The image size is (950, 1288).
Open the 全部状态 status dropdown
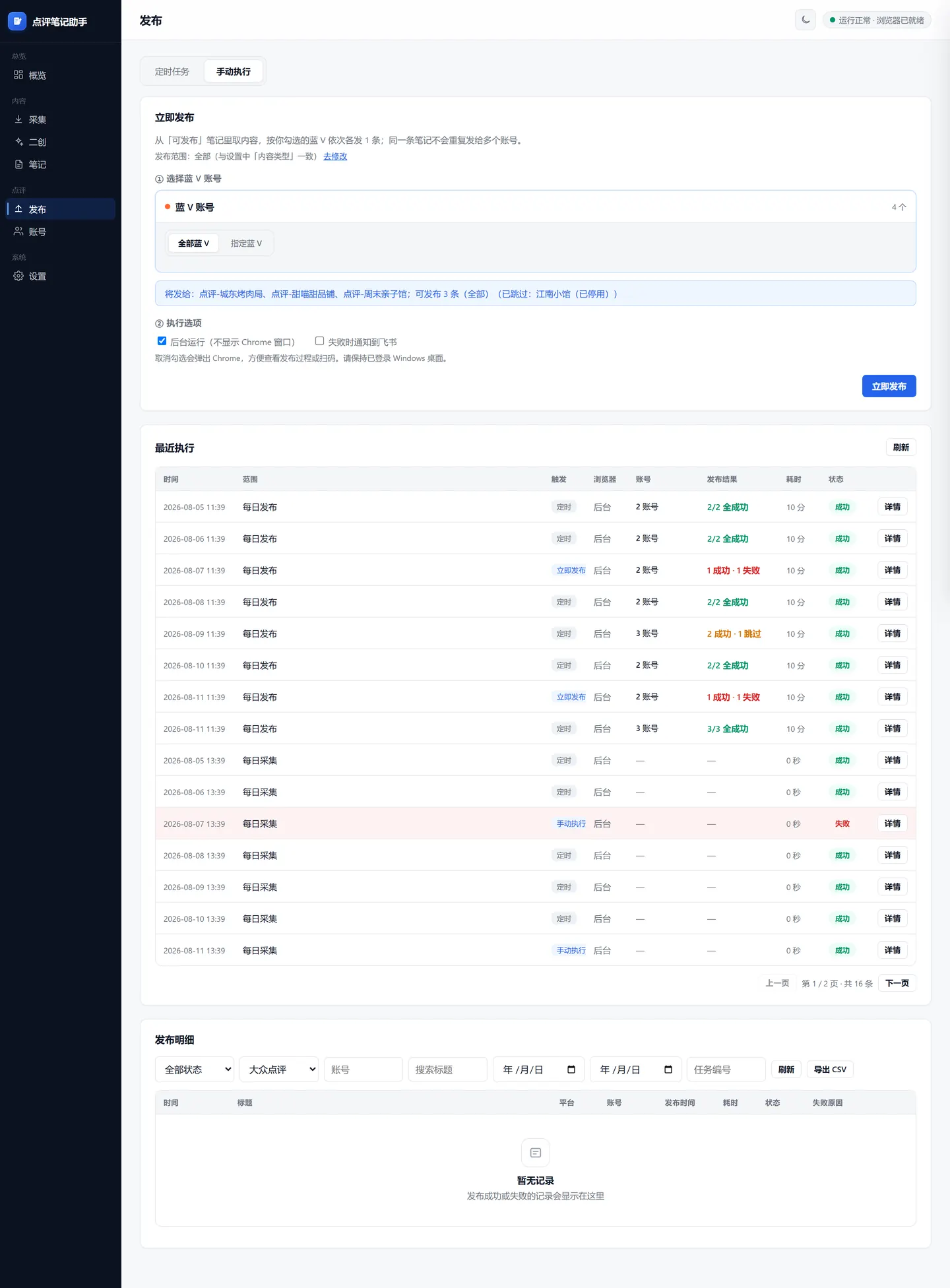(195, 1070)
